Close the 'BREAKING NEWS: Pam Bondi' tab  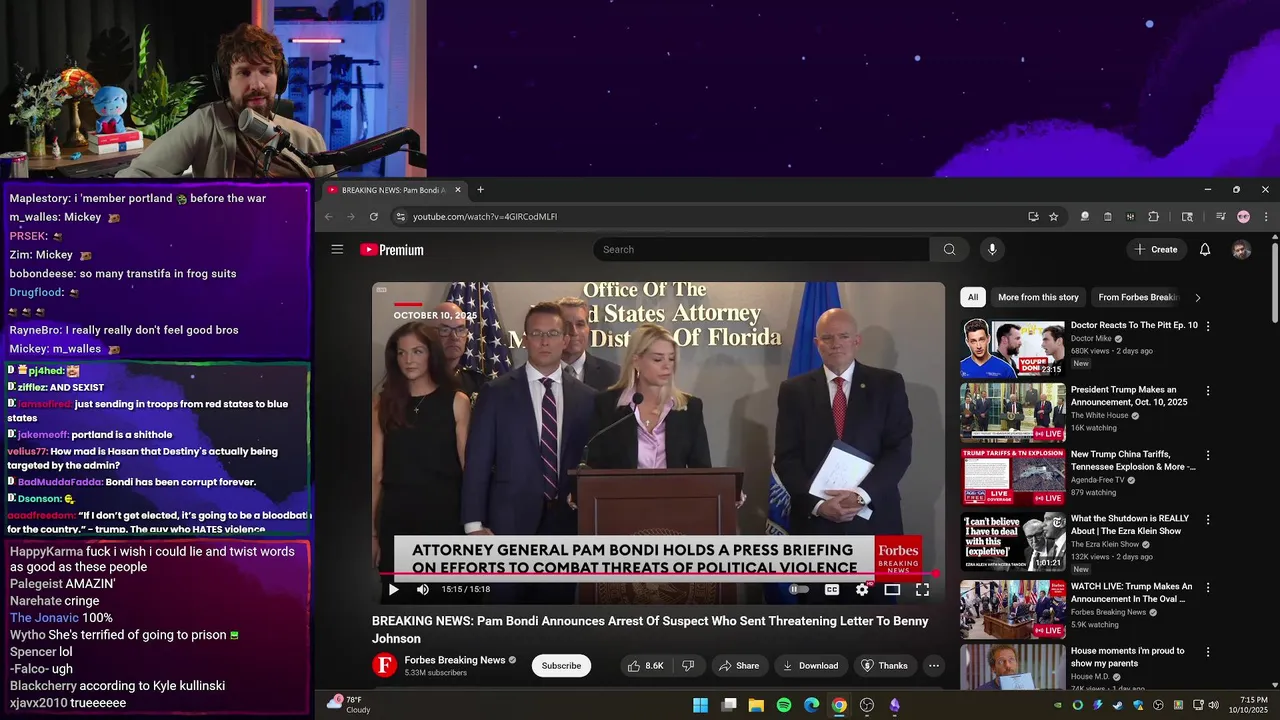[x=458, y=190]
